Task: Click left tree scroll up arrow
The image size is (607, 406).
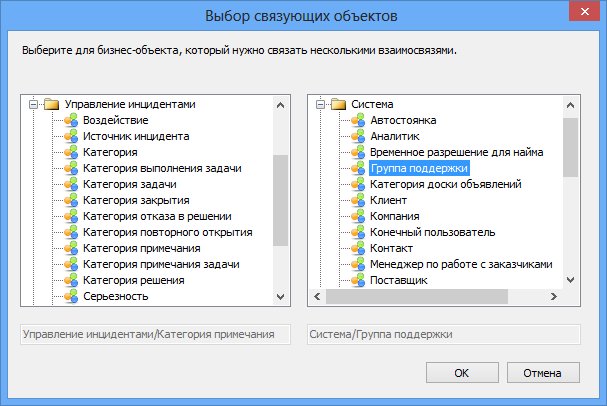Action: [281, 105]
